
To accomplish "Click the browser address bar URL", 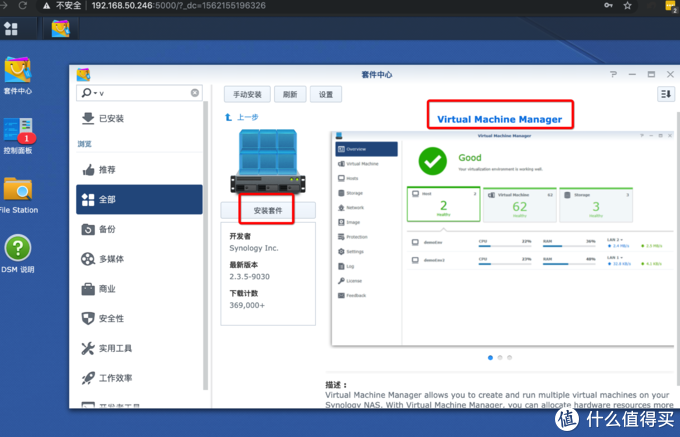I will click(x=179, y=6).
